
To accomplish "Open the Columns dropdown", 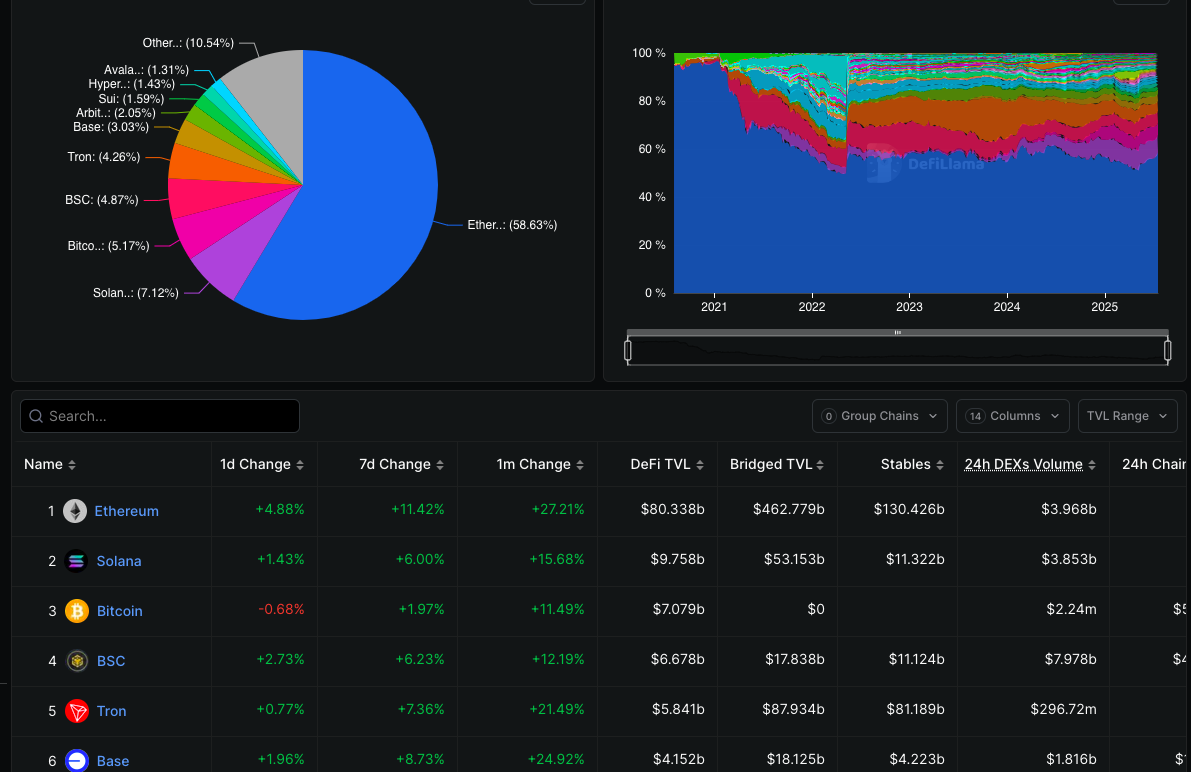I will click(x=1012, y=415).
